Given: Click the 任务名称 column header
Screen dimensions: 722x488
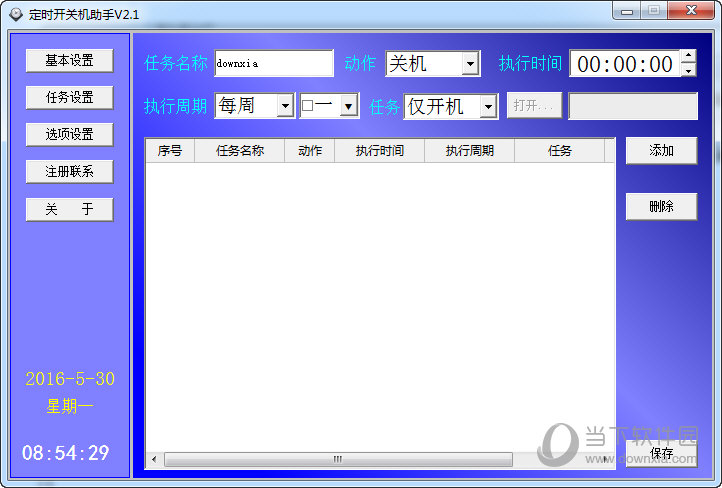Looking at the screenshot, I should [x=239, y=151].
